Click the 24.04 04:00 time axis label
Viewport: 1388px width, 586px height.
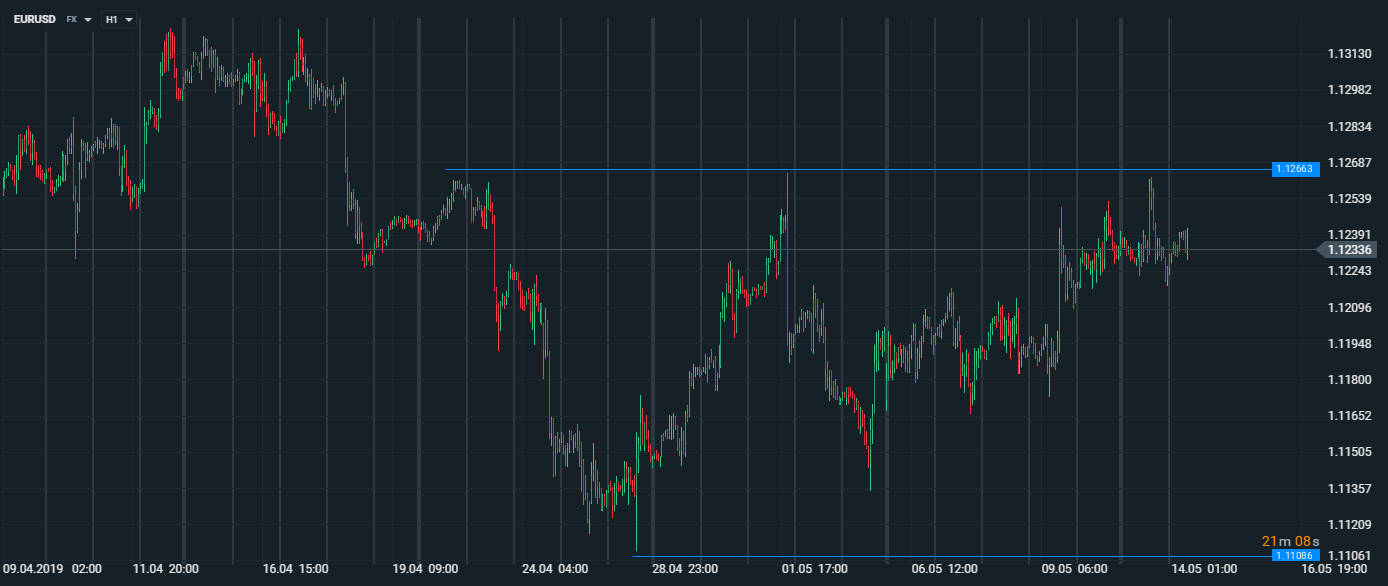pos(555,569)
